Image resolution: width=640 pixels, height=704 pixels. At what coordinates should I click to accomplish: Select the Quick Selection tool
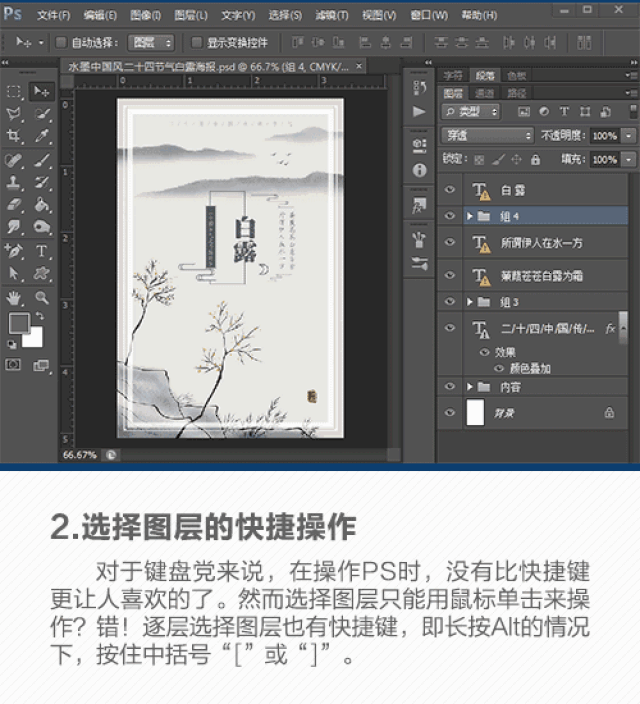click(x=41, y=114)
